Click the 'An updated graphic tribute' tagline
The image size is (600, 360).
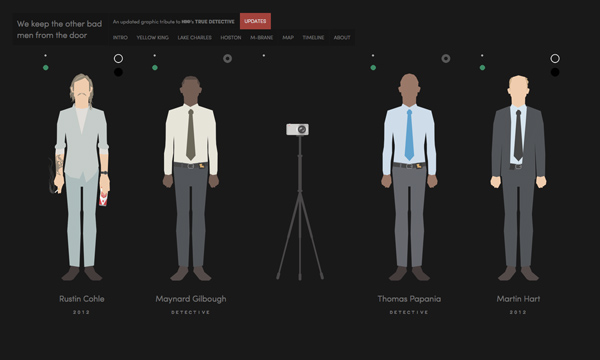(173, 22)
